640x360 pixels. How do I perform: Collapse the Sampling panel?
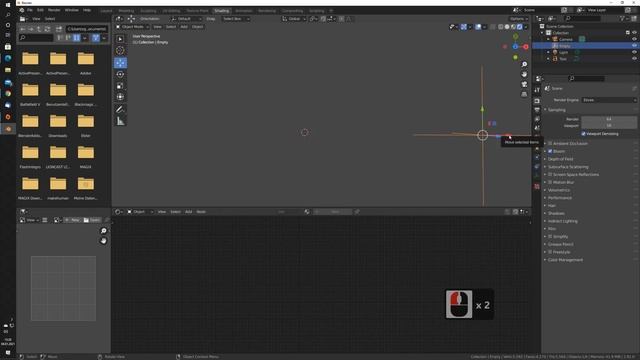(x=556, y=110)
